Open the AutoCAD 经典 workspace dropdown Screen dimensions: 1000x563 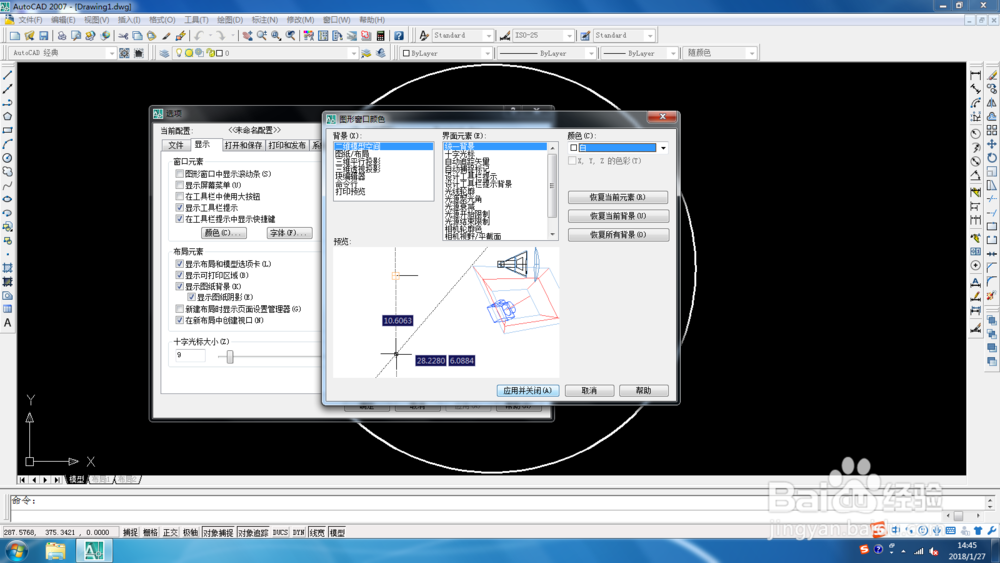tap(112, 53)
